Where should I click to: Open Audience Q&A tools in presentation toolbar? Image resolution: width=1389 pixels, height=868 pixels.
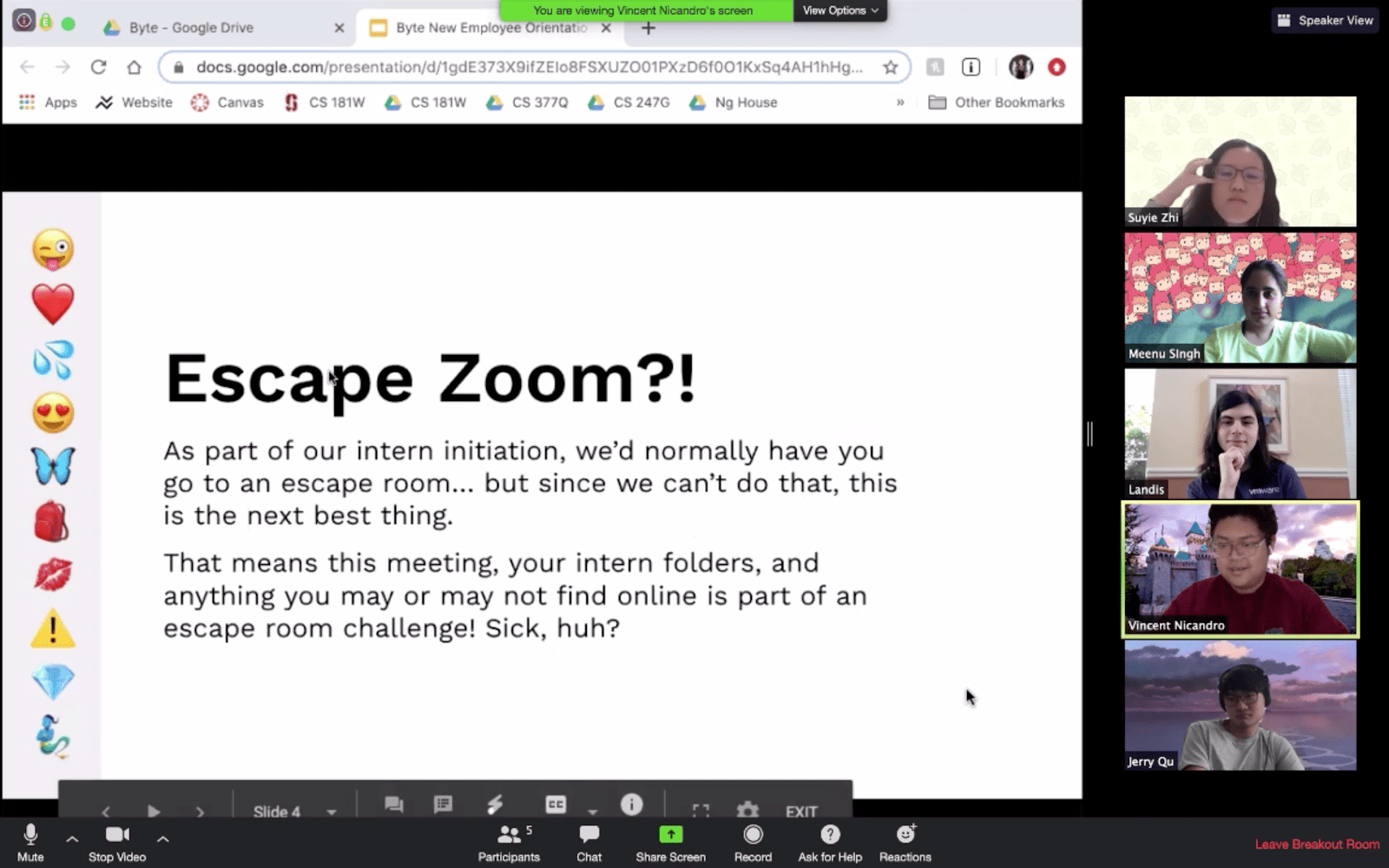click(x=392, y=806)
